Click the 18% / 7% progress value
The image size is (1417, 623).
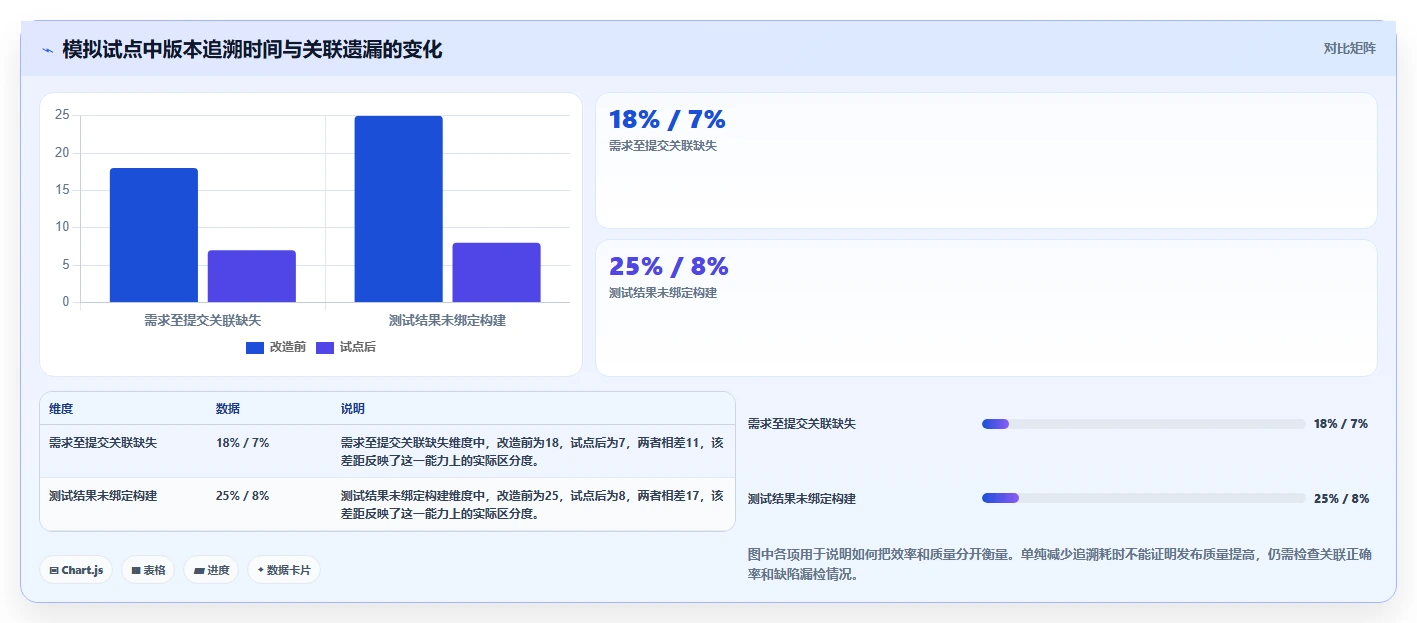coord(1341,424)
